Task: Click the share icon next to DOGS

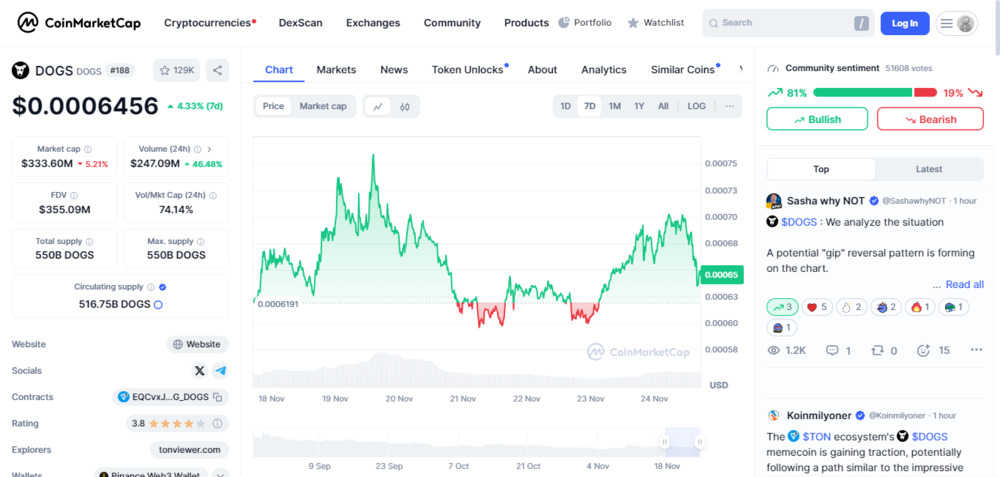Action: coord(217,70)
